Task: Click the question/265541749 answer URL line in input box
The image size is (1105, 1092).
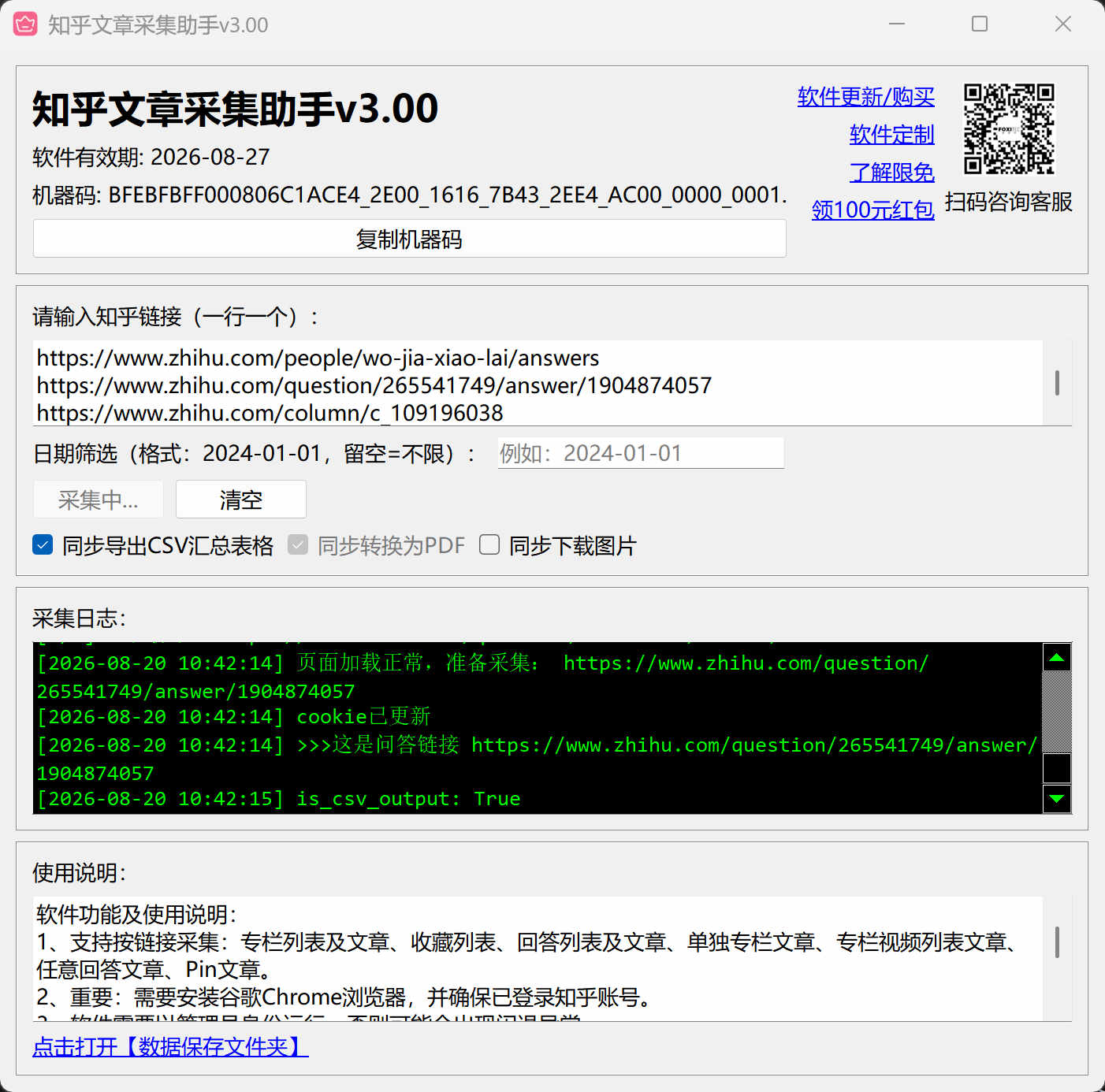Action: [374, 385]
